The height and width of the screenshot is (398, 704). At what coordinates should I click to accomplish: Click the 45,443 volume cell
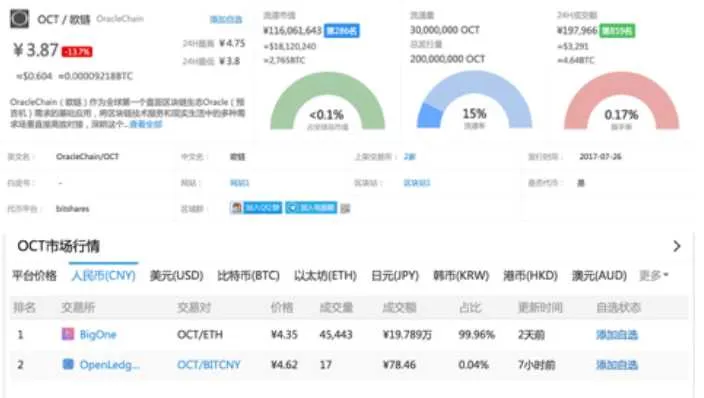336,334
